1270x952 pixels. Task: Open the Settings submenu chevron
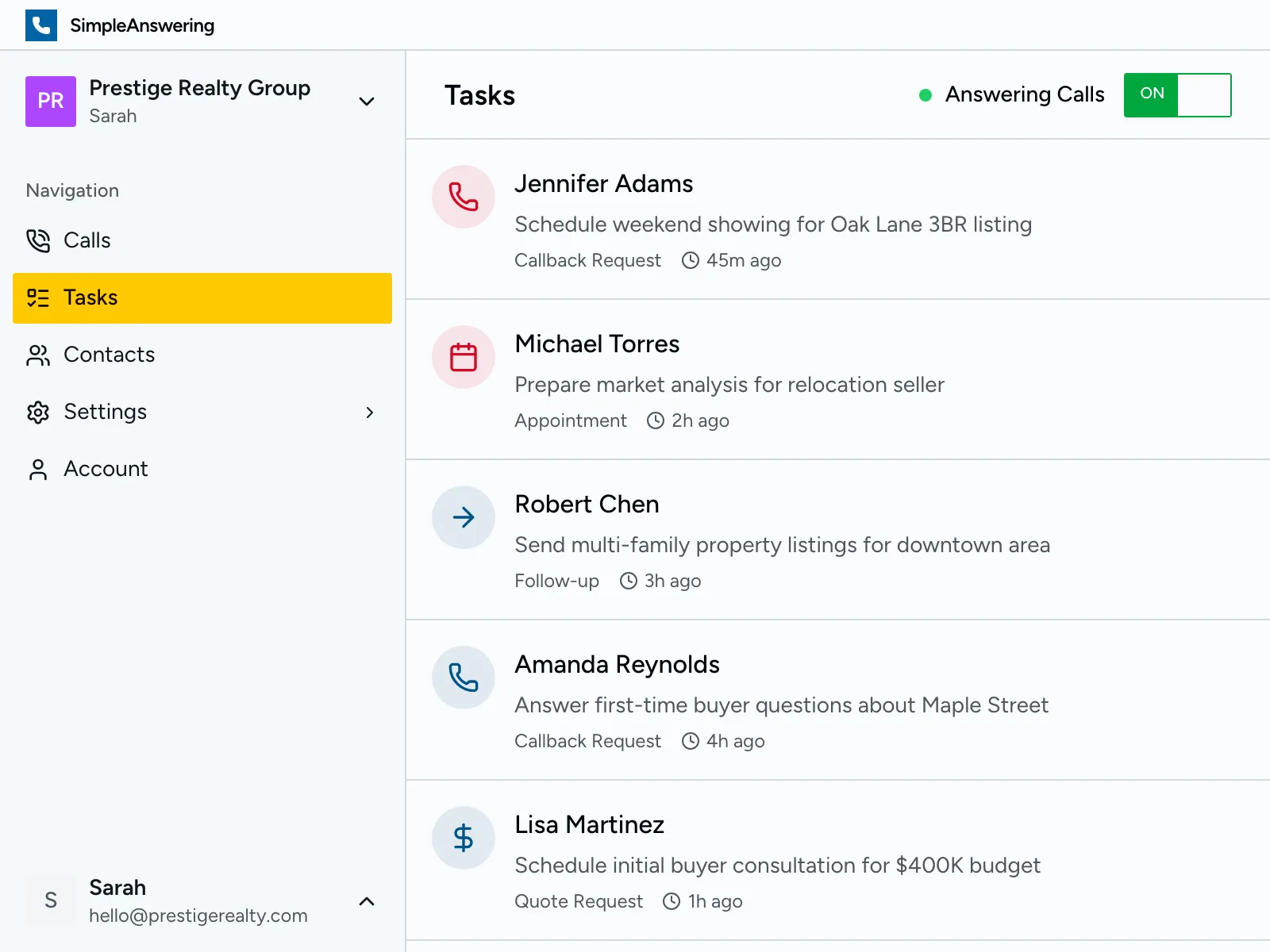click(x=369, y=413)
